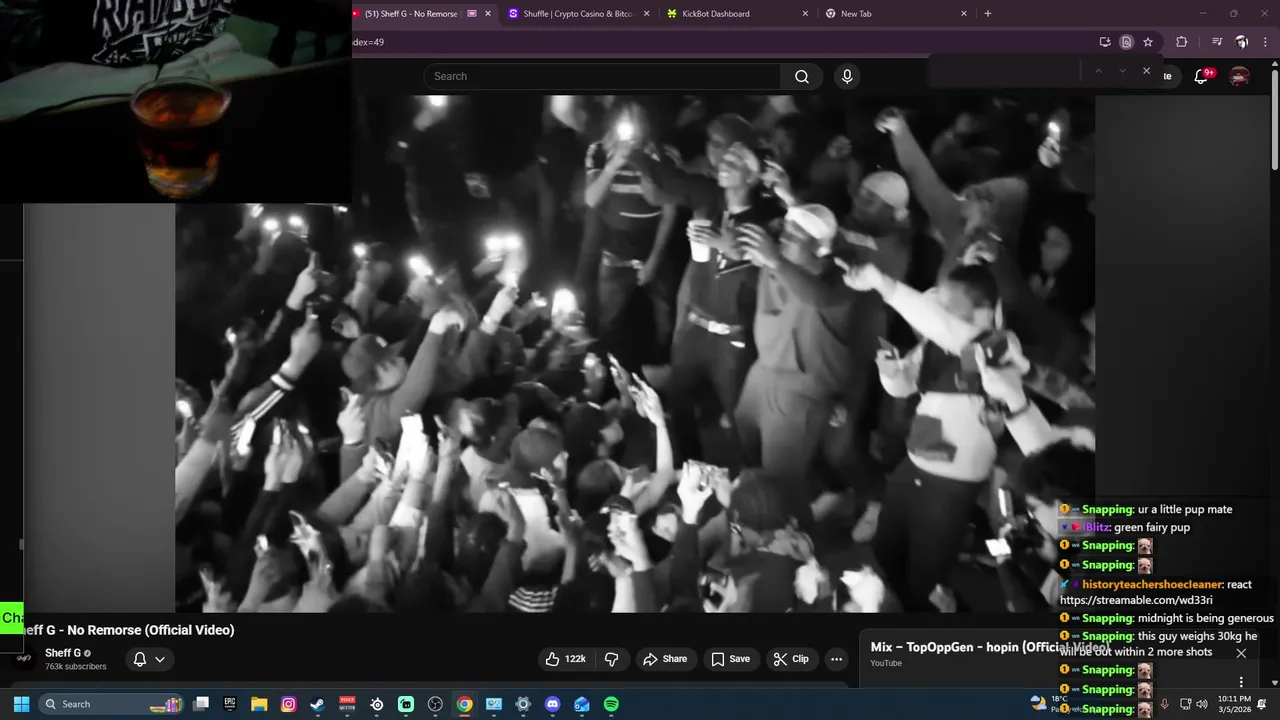1280x720 pixels.
Task: Open OBS Studio from taskbar
Action: pyautogui.click(x=435, y=704)
